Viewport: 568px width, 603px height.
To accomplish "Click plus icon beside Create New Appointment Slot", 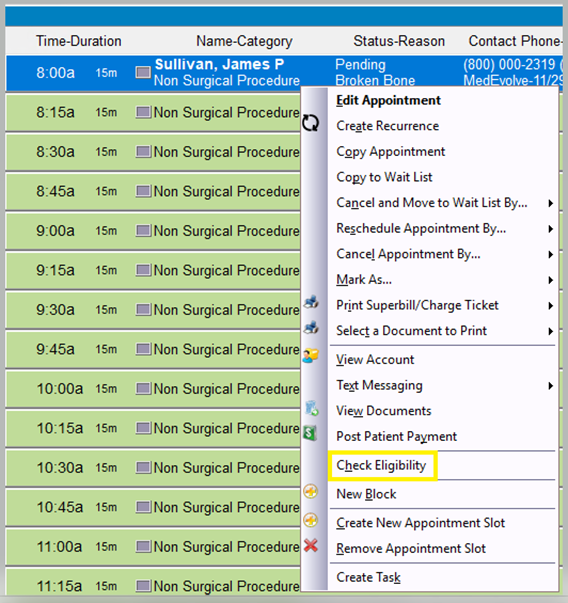I will point(310,520).
